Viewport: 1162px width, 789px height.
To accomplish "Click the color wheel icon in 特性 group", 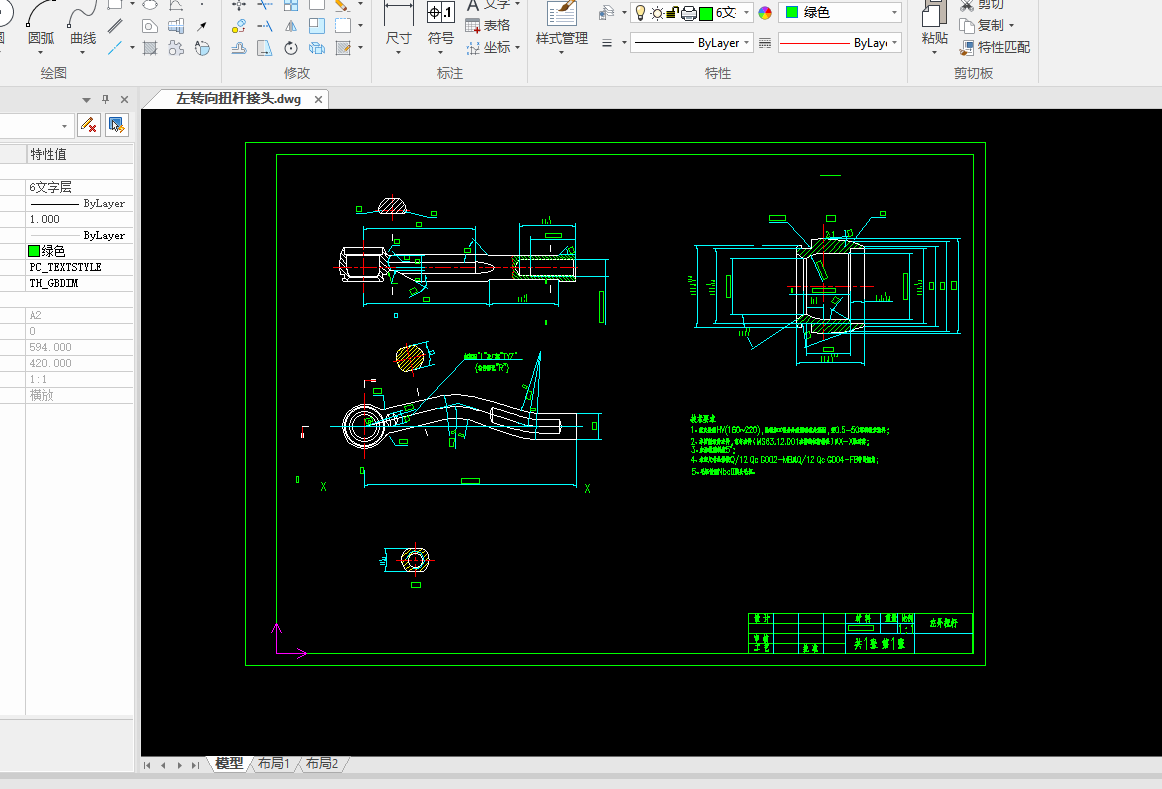I will (765, 13).
